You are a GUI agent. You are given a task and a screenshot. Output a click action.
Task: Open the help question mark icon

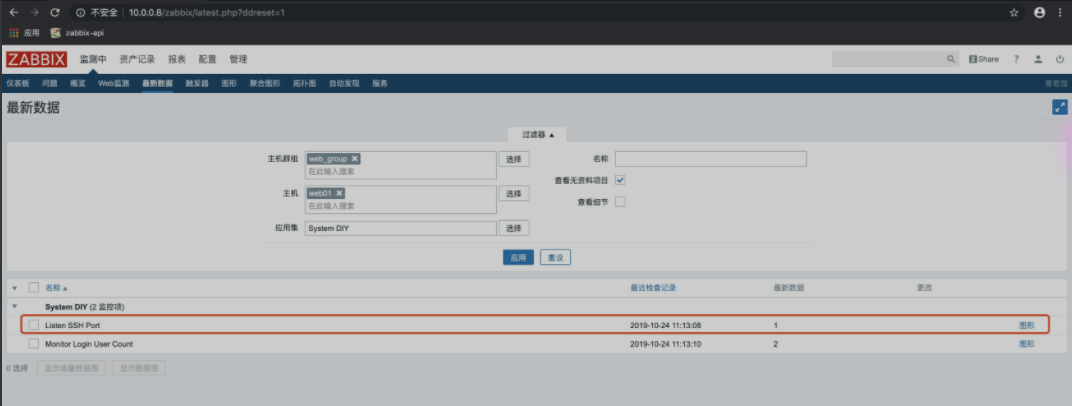pyautogui.click(x=1017, y=59)
